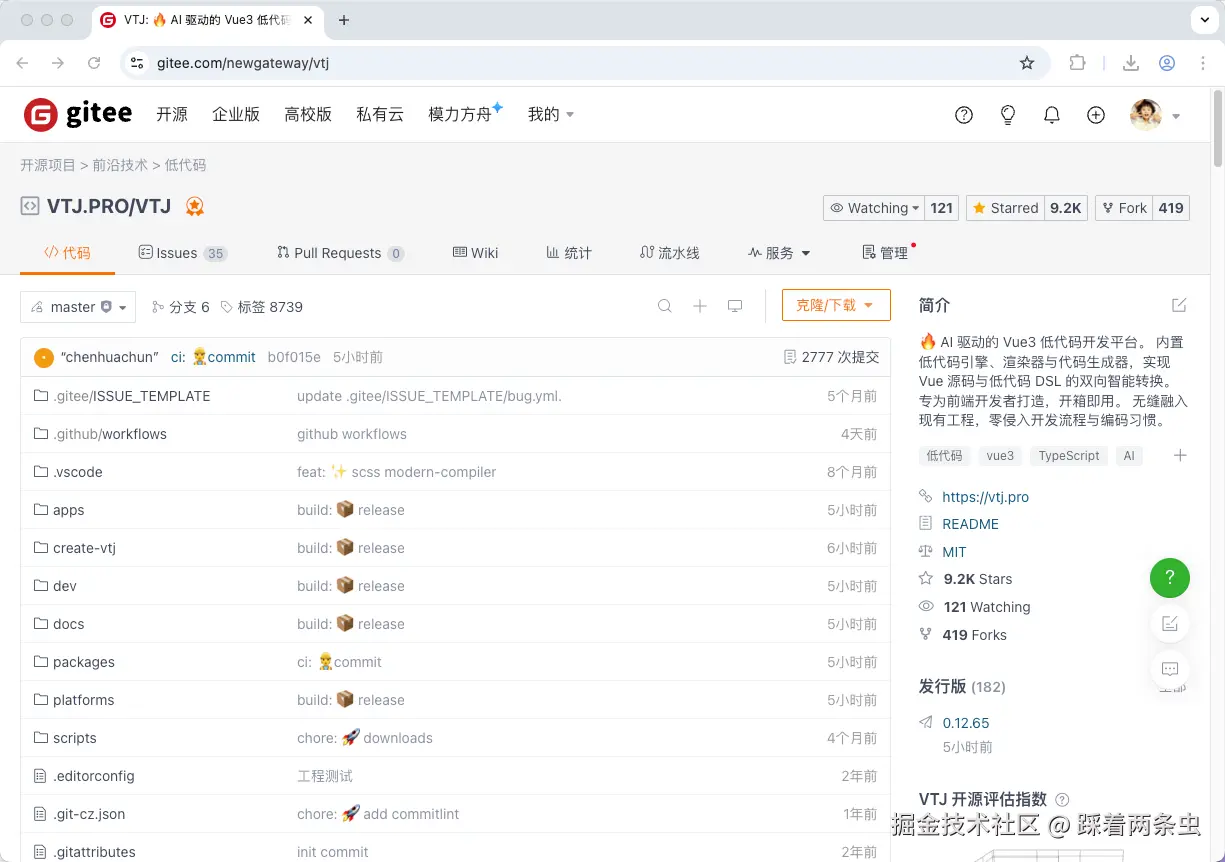Click the floating feedback edit icon
Viewport: 1225px width, 862px height.
pos(1170,624)
